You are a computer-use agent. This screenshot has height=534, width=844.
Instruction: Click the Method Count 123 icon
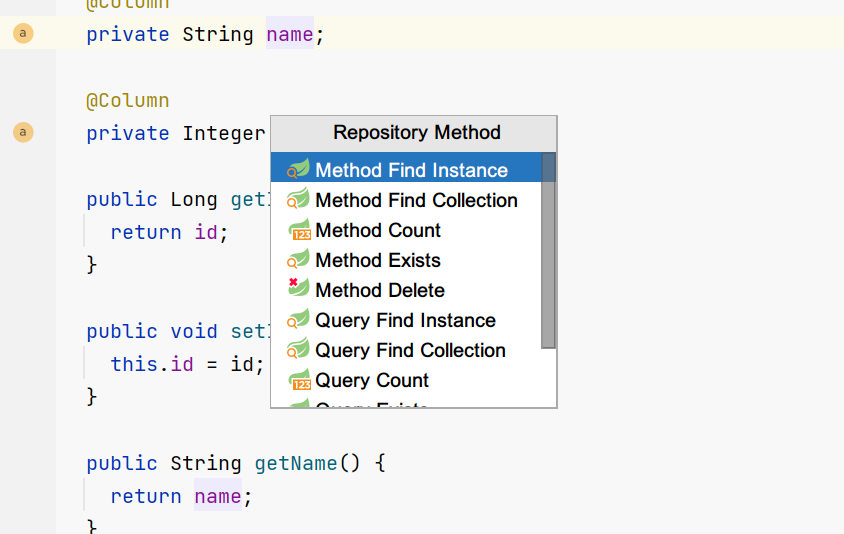(x=298, y=229)
